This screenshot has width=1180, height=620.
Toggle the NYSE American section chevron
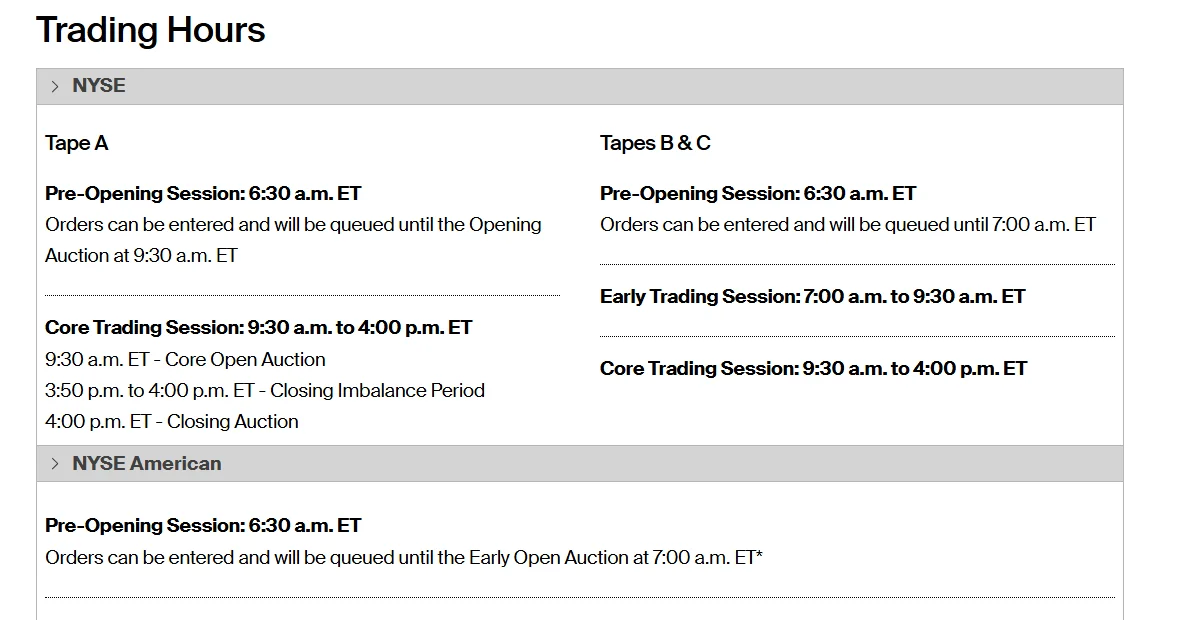(x=54, y=463)
